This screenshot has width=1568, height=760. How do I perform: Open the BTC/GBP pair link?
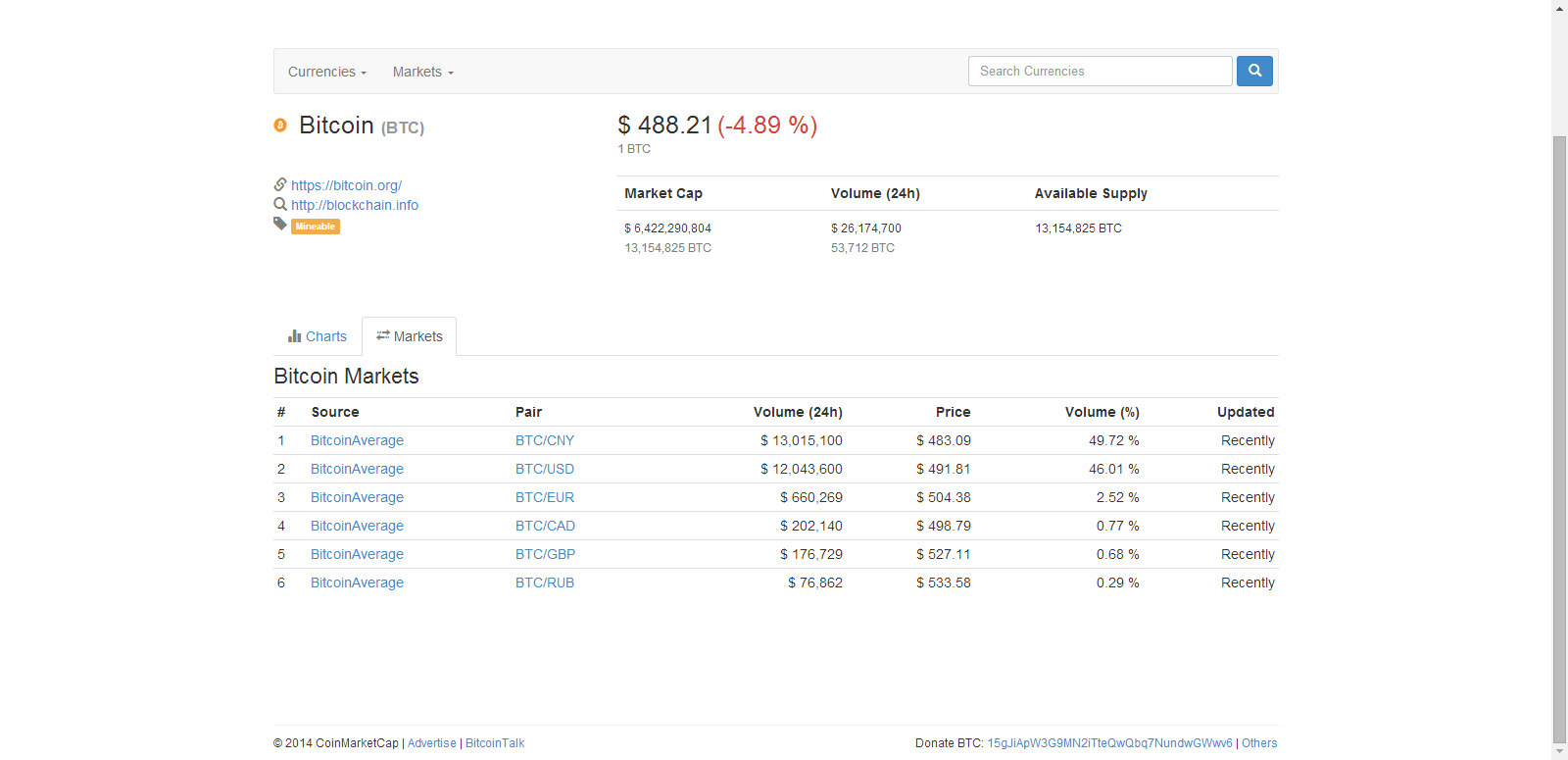545,554
